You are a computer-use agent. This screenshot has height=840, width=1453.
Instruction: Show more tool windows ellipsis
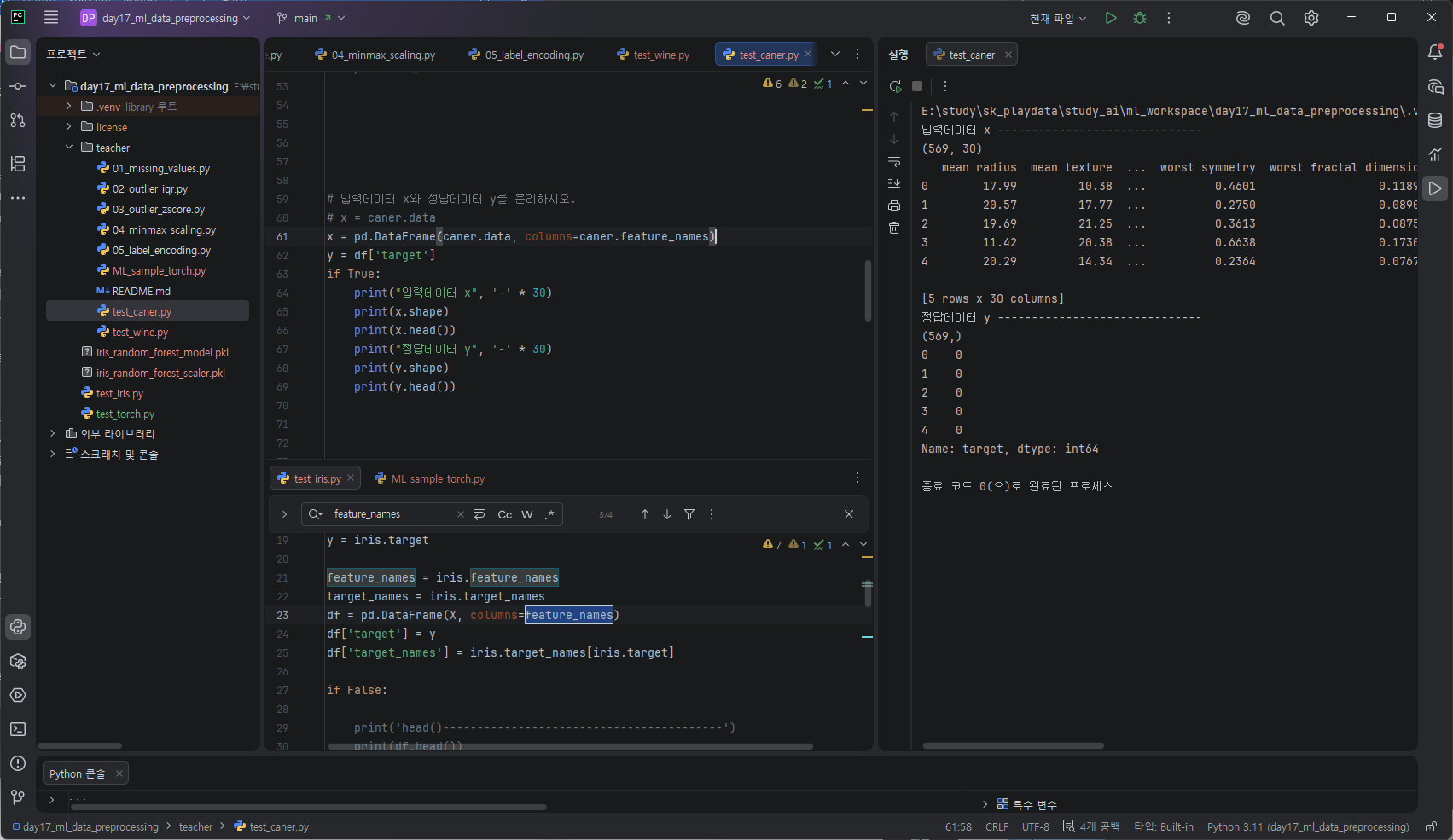tap(18, 198)
